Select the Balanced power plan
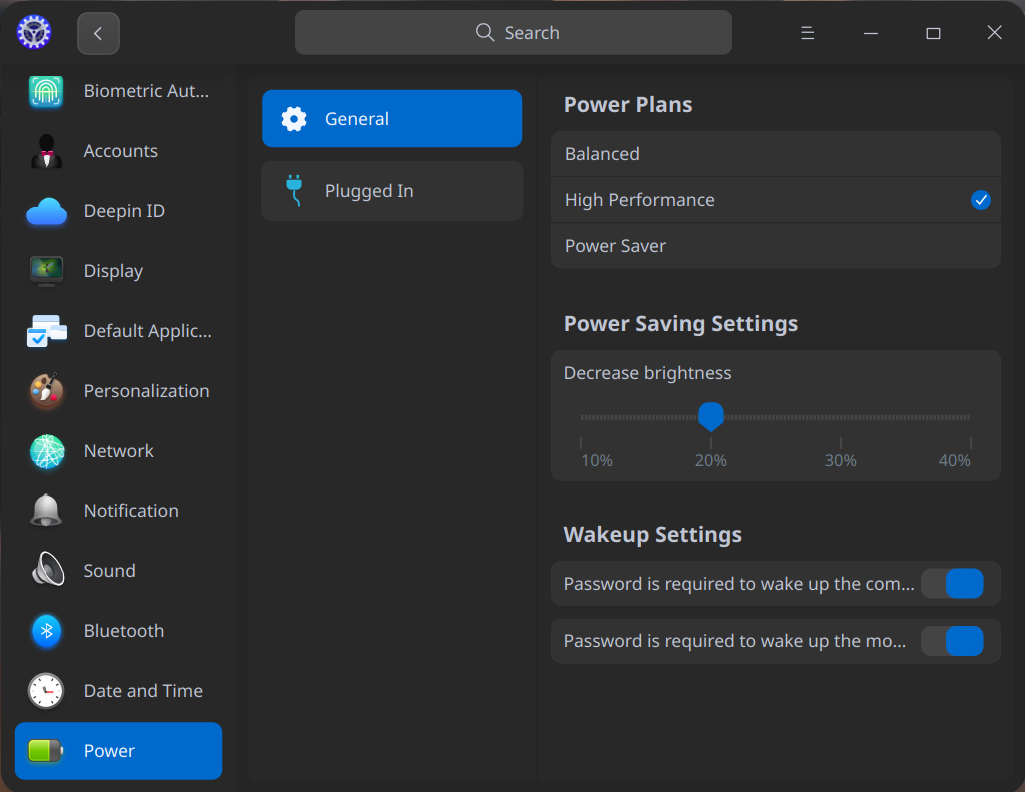1025x792 pixels. (x=776, y=154)
